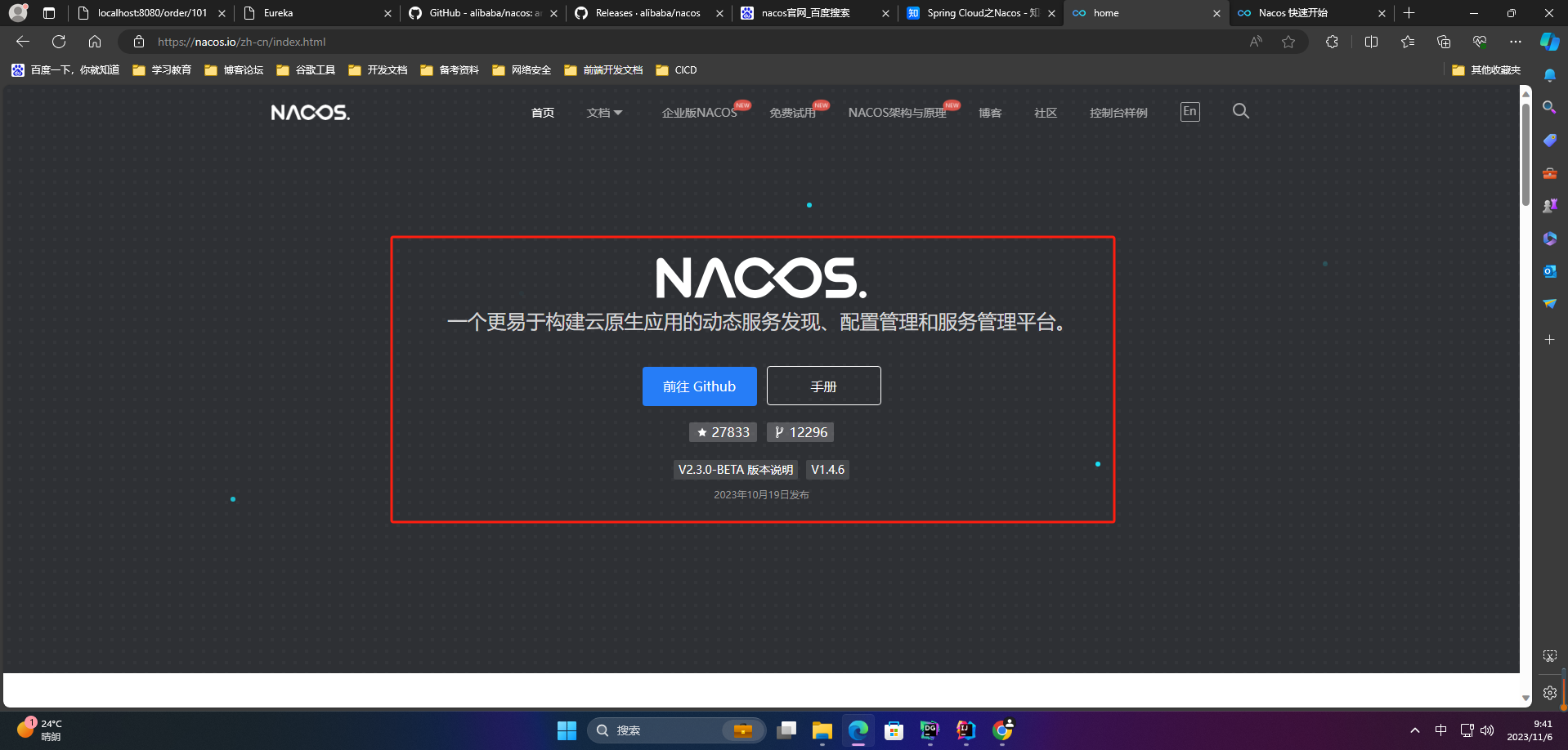This screenshot has height=750, width=1568.
Task: Click the 前往 Github button
Action: pos(700,386)
